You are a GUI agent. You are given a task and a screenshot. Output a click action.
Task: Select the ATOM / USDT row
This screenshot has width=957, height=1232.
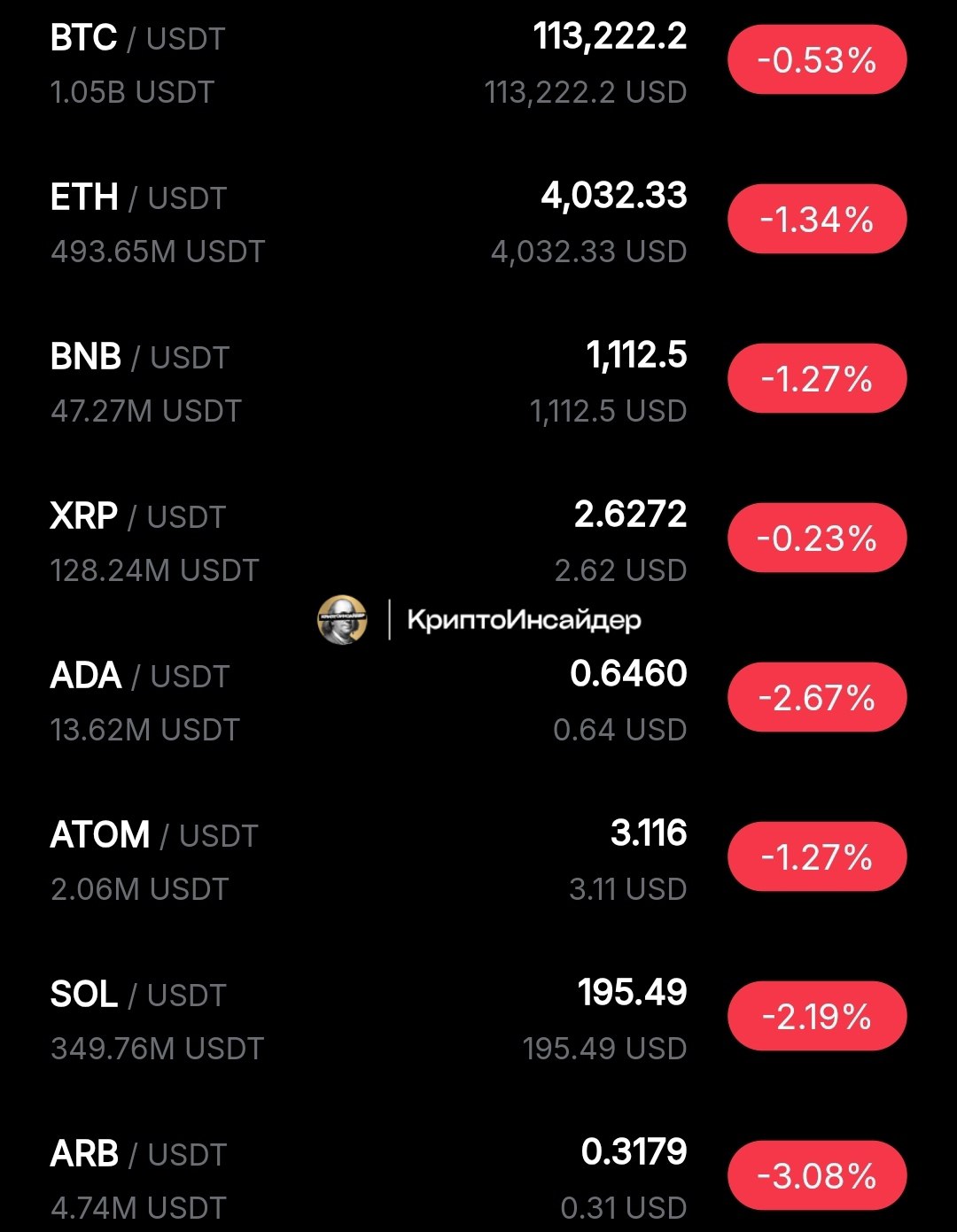[154, 835]
